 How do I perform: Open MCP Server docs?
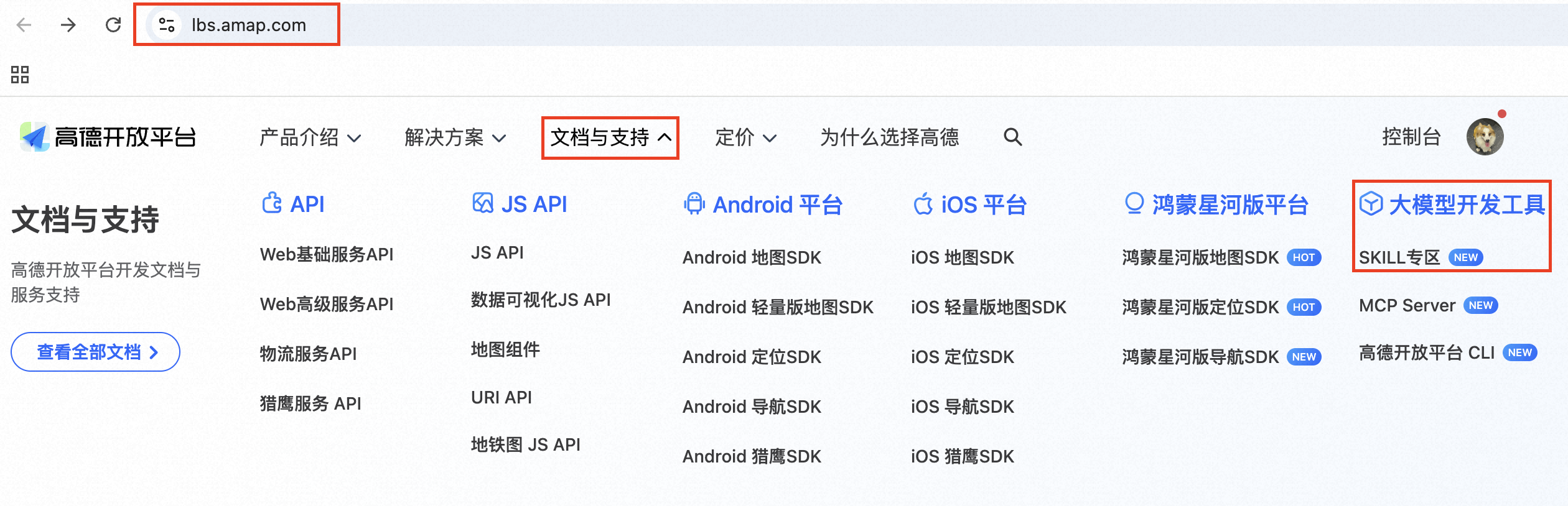click(x=1407, y=305)
